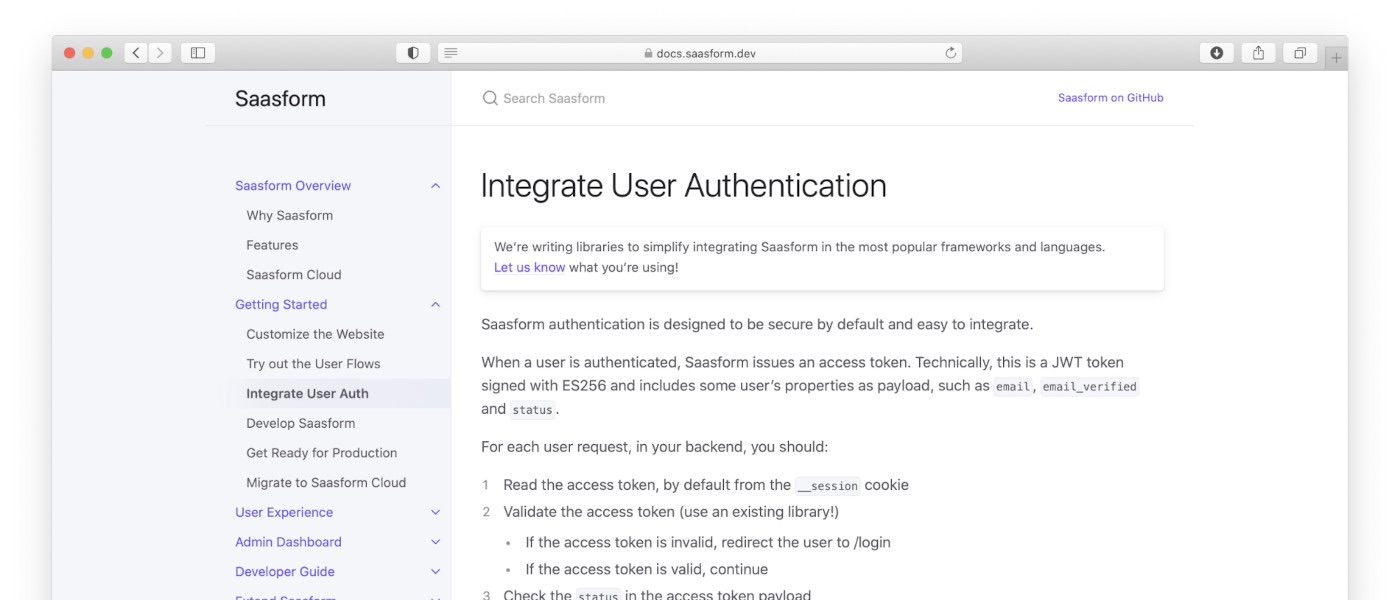Show Reader view from address bar
This screenshot has height=600, width=1400.
(451, 53)
